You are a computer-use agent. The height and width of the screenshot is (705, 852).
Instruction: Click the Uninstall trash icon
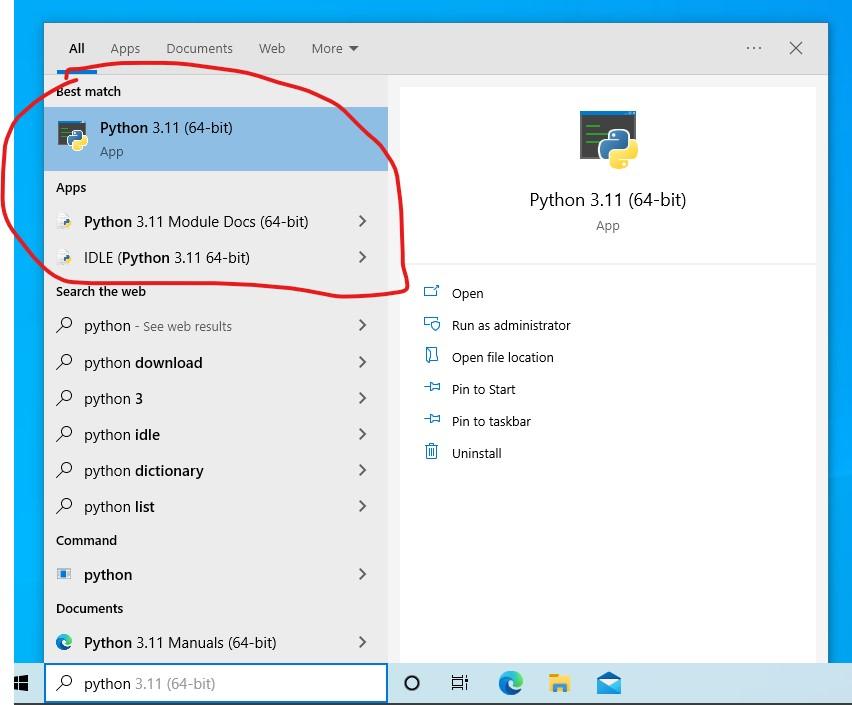[x=431, y=451]
